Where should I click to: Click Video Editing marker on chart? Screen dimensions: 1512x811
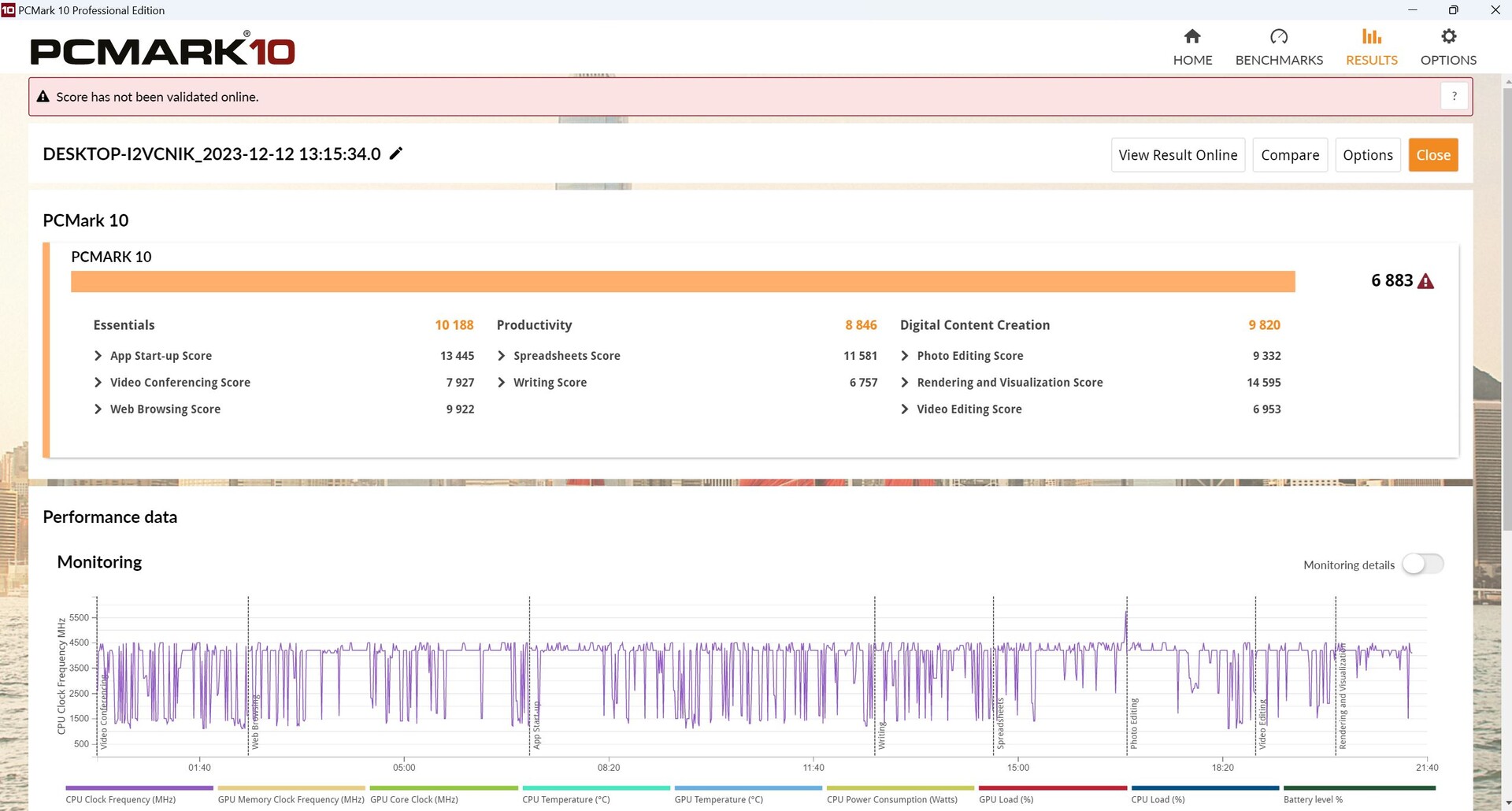coord(1262,724)
